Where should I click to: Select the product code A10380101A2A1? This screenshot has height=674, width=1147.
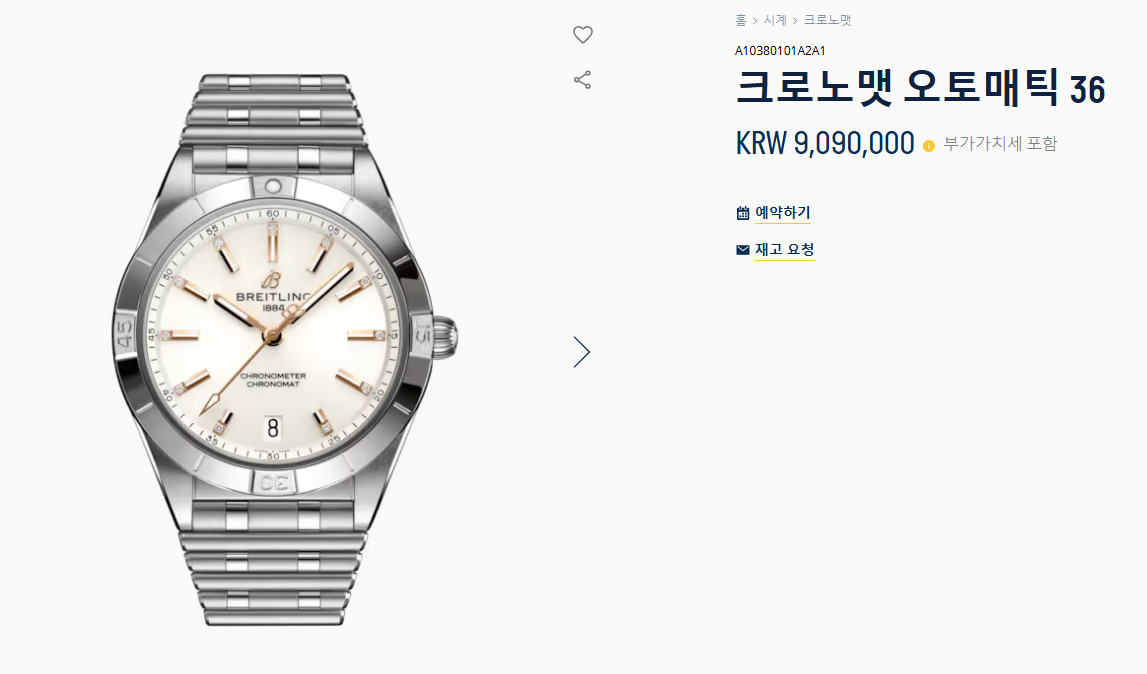pos(780,50)
